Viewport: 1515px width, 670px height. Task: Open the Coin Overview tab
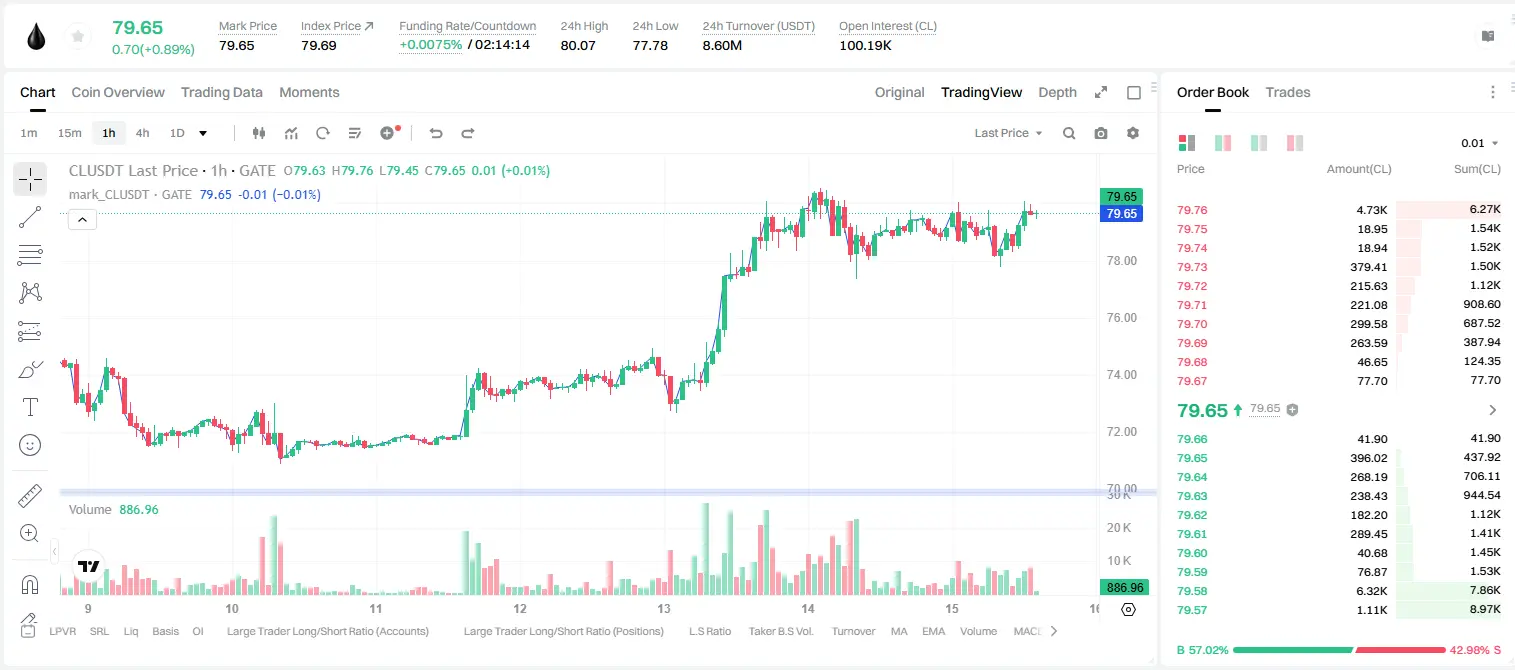click(118, 92)
